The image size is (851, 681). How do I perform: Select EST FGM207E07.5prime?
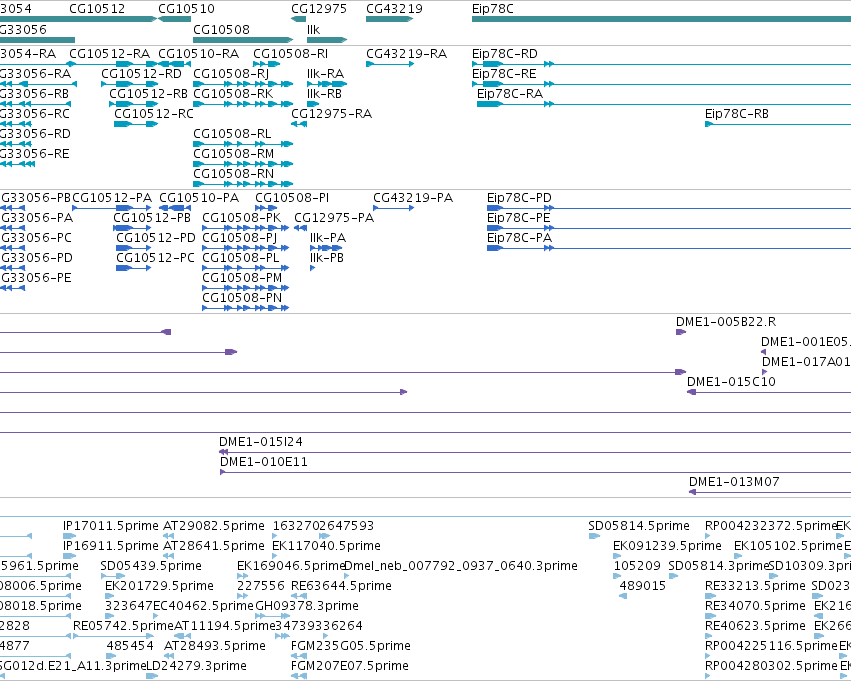(350, 667)
